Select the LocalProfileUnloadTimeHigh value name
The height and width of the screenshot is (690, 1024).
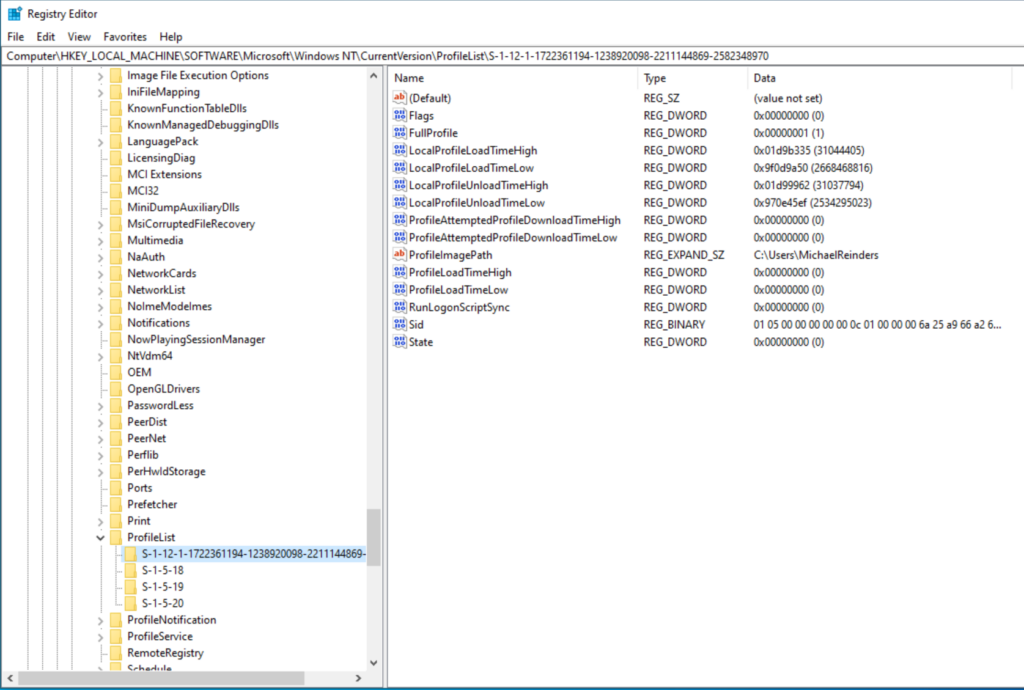click(479, 185)
